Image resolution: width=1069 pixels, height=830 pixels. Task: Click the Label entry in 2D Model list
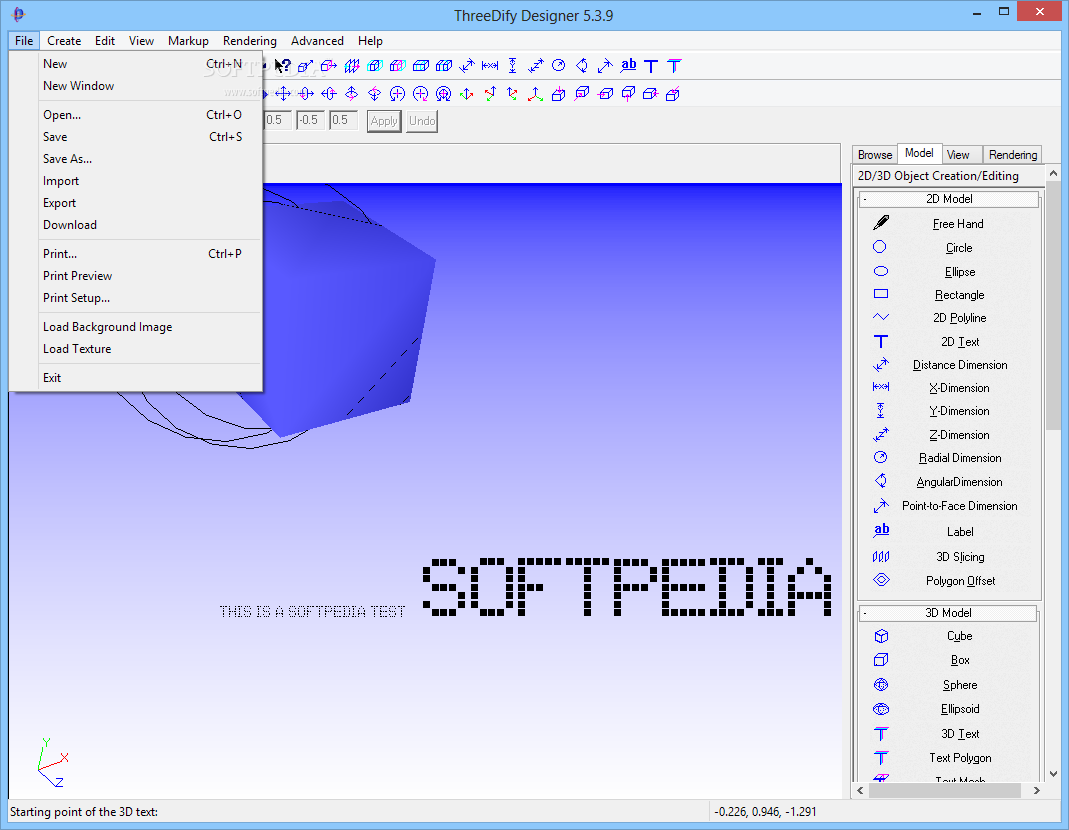coord(960,532)
